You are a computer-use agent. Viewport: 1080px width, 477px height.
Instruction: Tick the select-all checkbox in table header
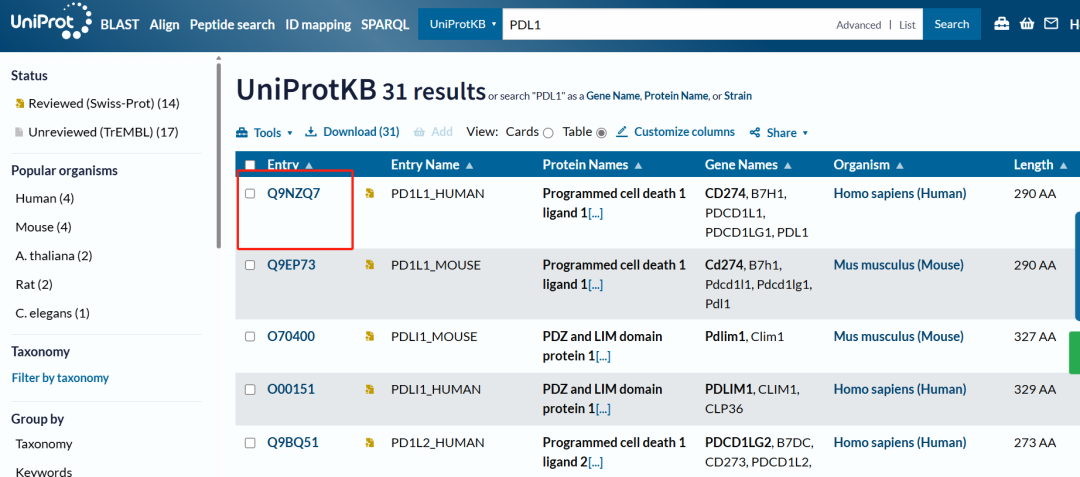click(x=250, y=166)
